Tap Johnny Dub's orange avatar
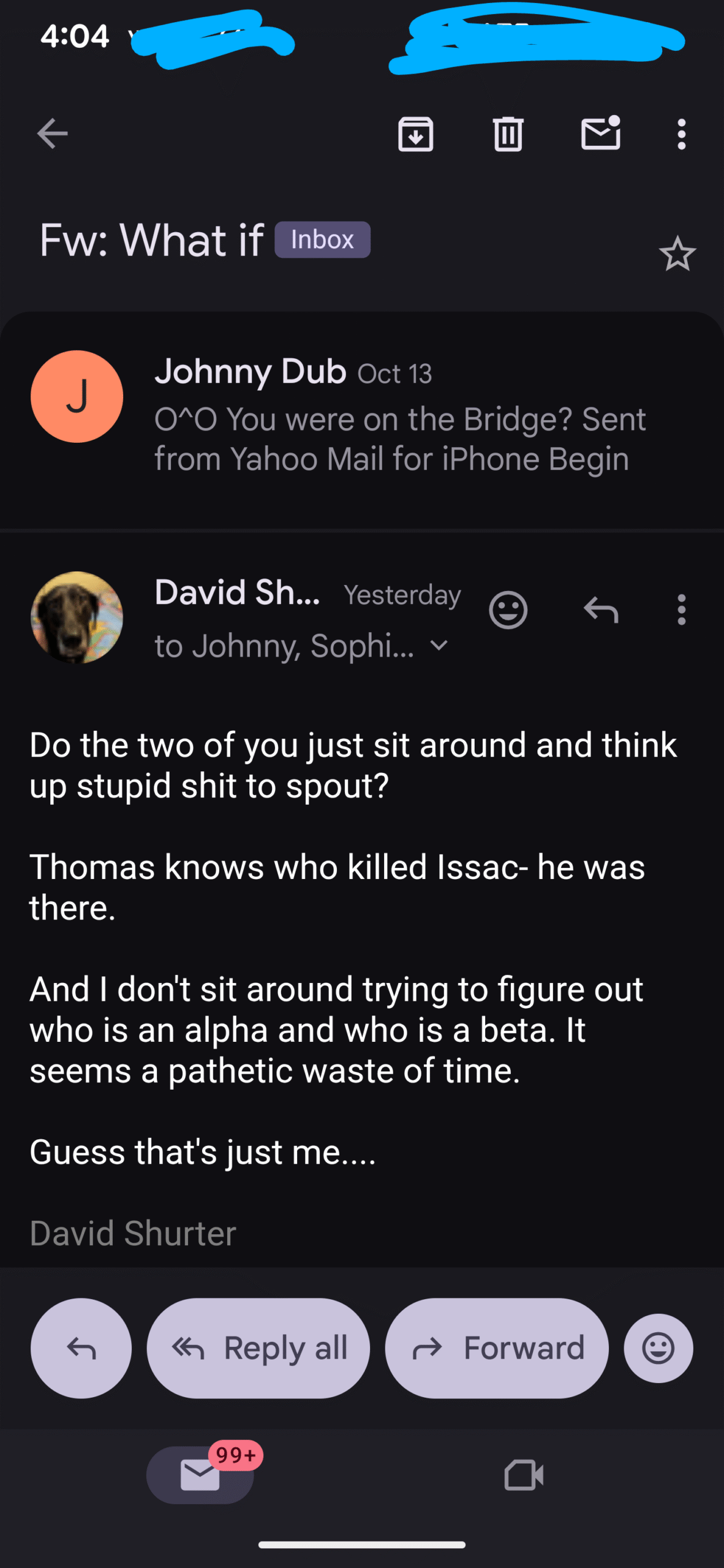The height and width of the screenshot is (1568, 724). pos(77,396)
